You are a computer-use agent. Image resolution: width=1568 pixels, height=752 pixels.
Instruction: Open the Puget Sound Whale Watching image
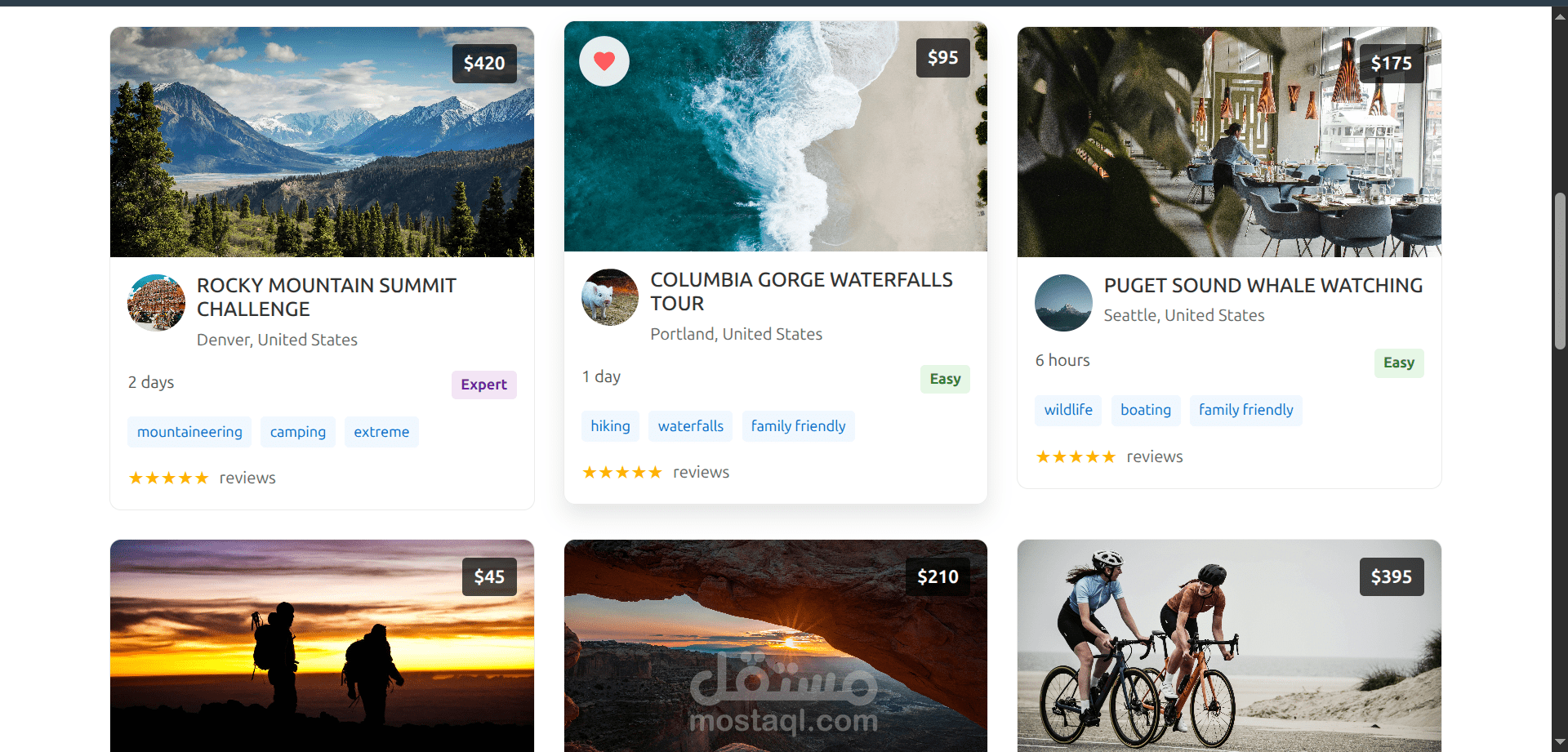click(x=1229, y=142)
